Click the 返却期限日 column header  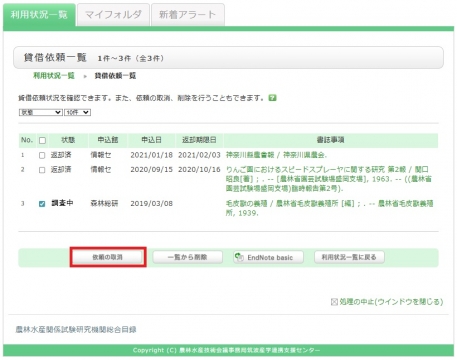tap(199, 140)
